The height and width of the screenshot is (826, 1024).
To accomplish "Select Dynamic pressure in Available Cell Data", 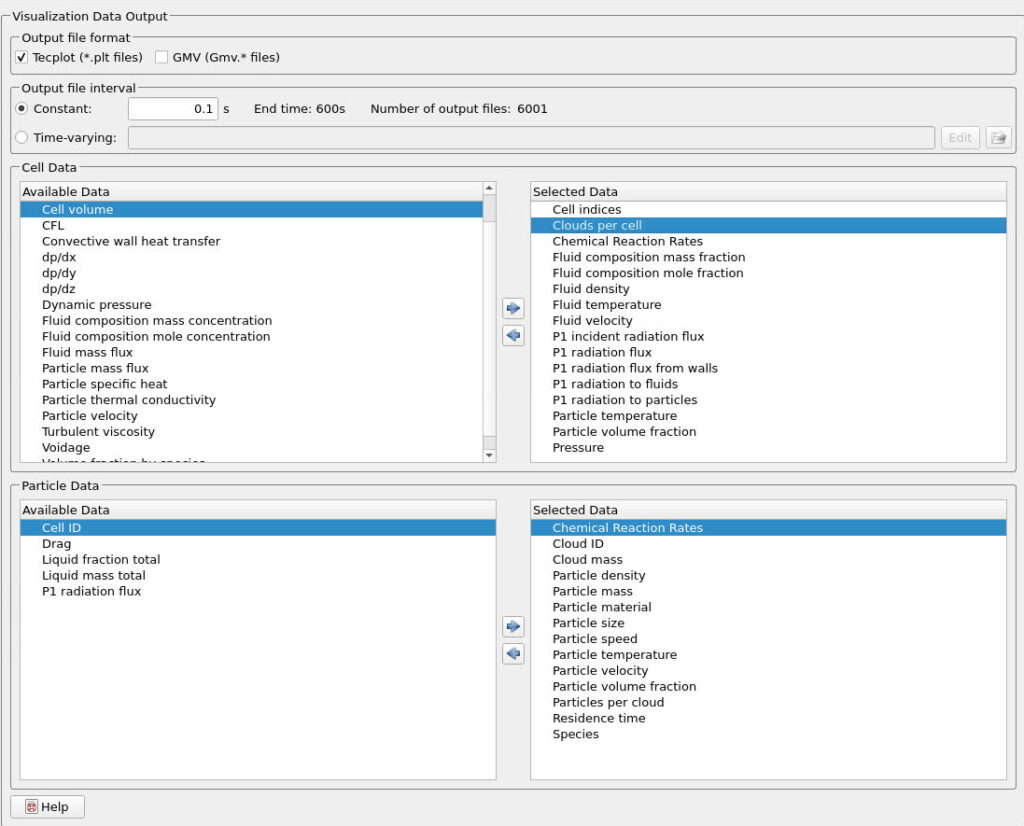I will point(97,305).
